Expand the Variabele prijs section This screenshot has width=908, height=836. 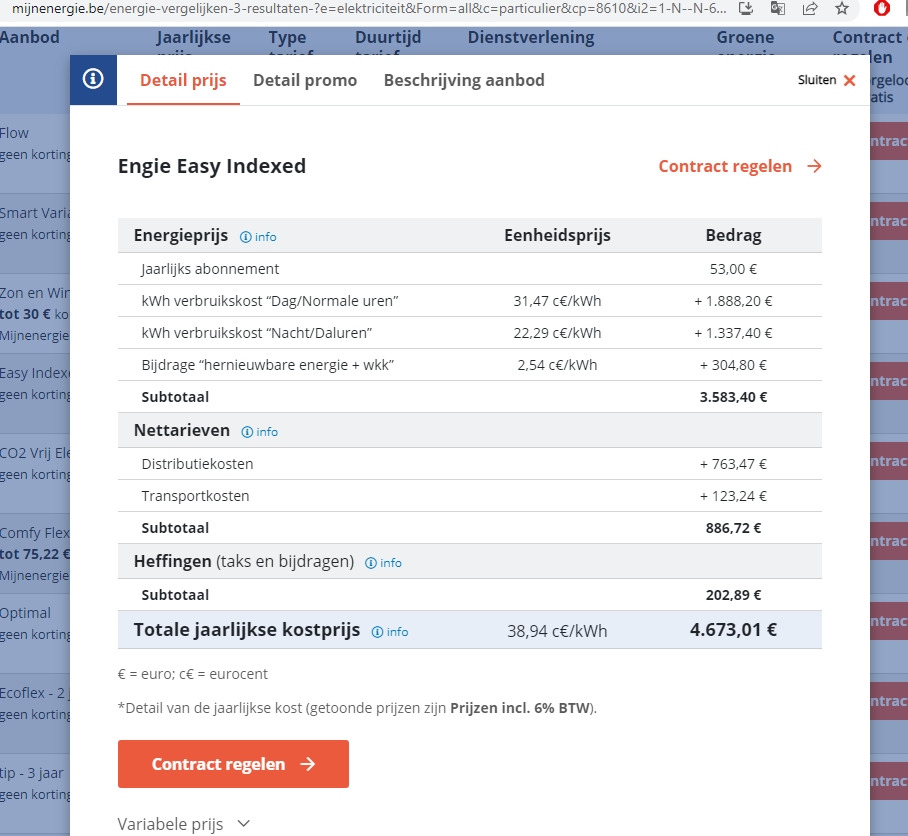184,824
